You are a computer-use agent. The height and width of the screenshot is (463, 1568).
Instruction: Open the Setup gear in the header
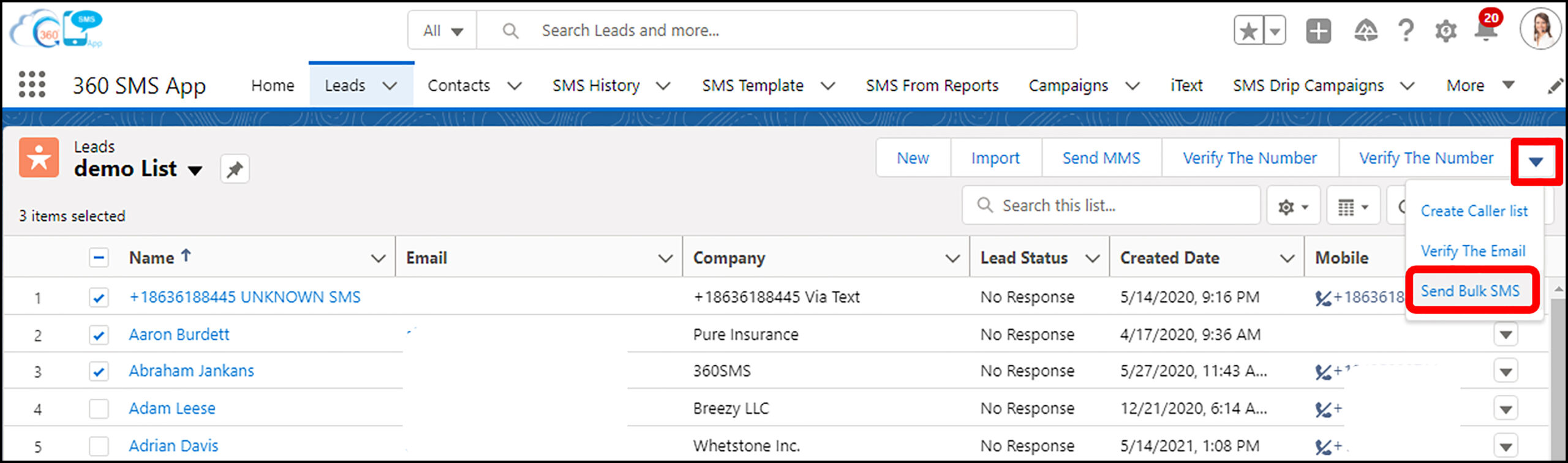[x=1445, y=31]
